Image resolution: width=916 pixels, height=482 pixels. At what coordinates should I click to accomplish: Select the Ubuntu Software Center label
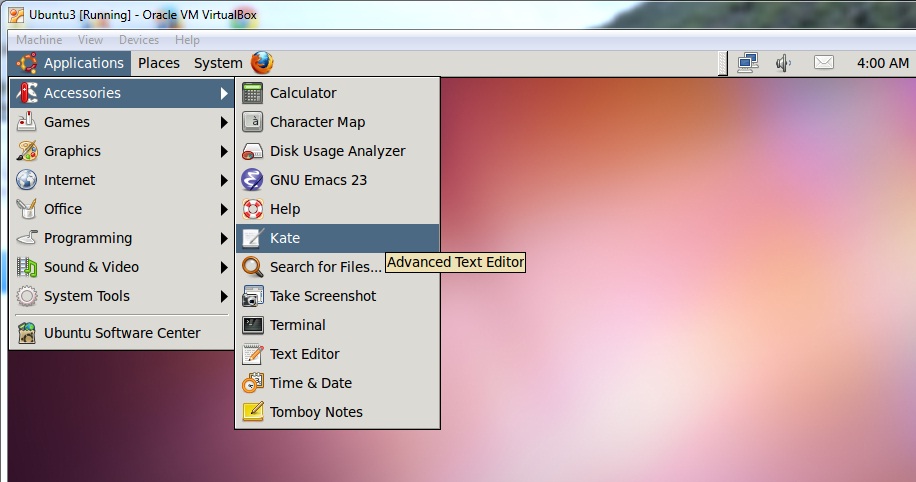122,332
